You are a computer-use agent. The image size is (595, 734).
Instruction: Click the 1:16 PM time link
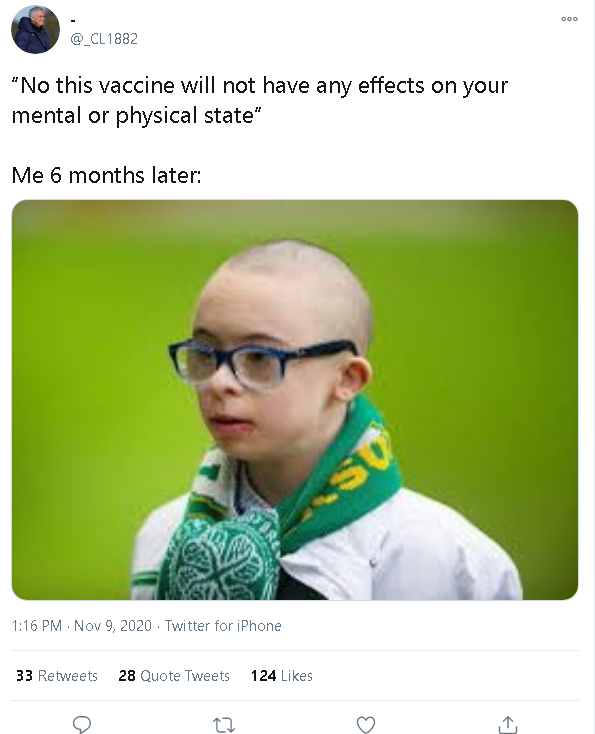click(37, 625)
